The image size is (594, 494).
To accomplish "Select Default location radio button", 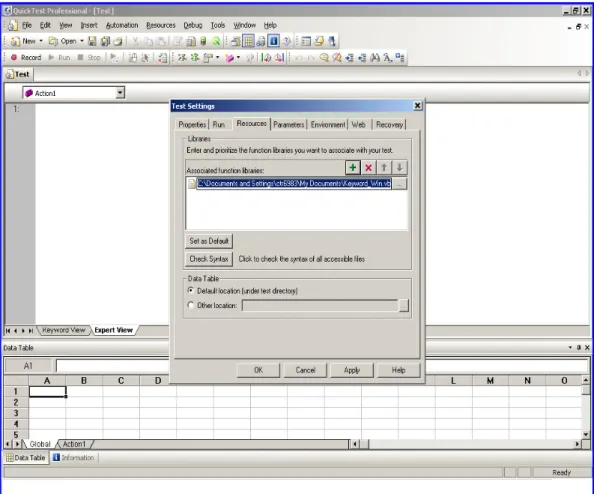I will (191, 291).
